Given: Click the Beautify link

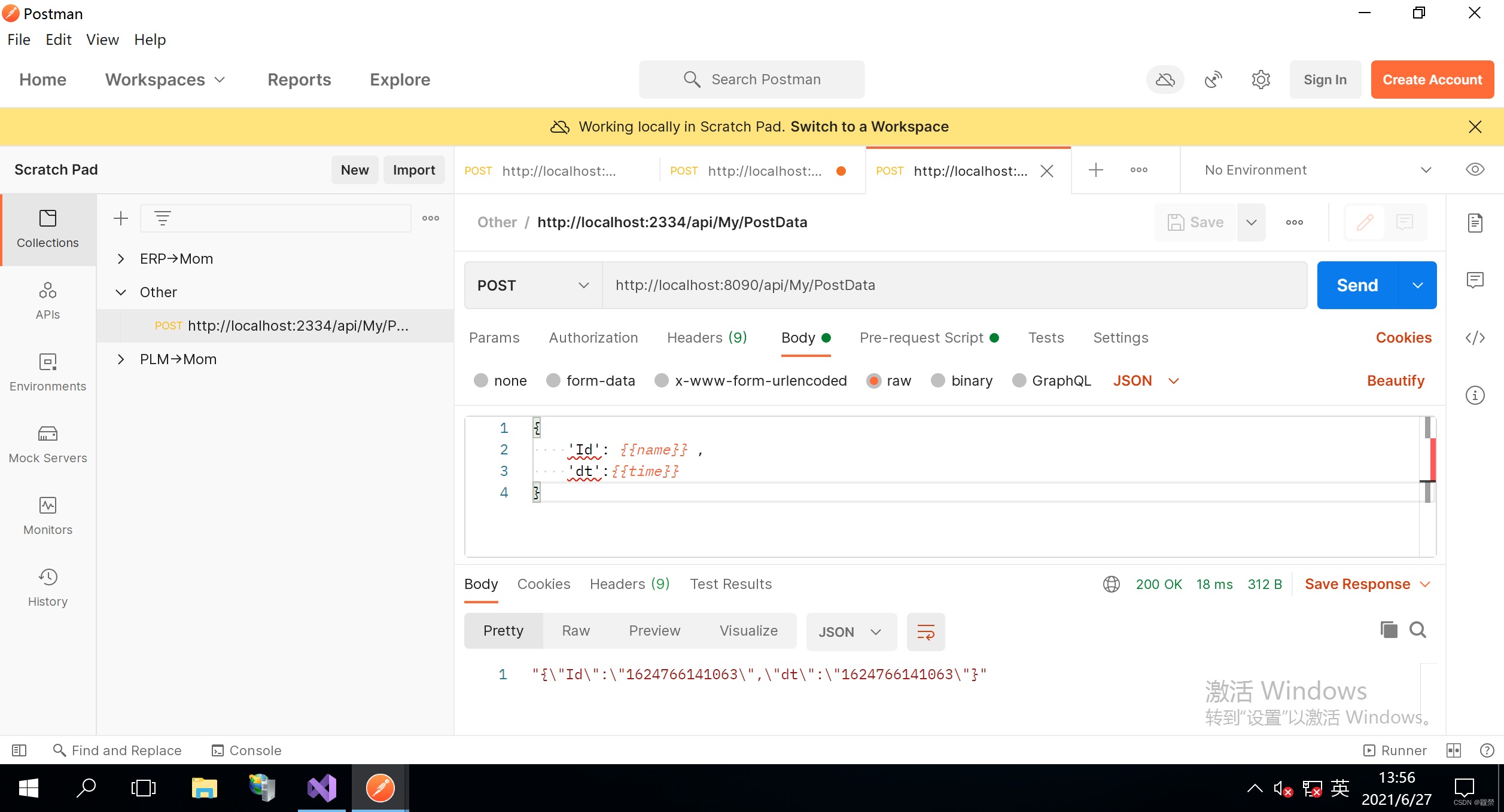Looking at the screenshot, I should 1395,381.
